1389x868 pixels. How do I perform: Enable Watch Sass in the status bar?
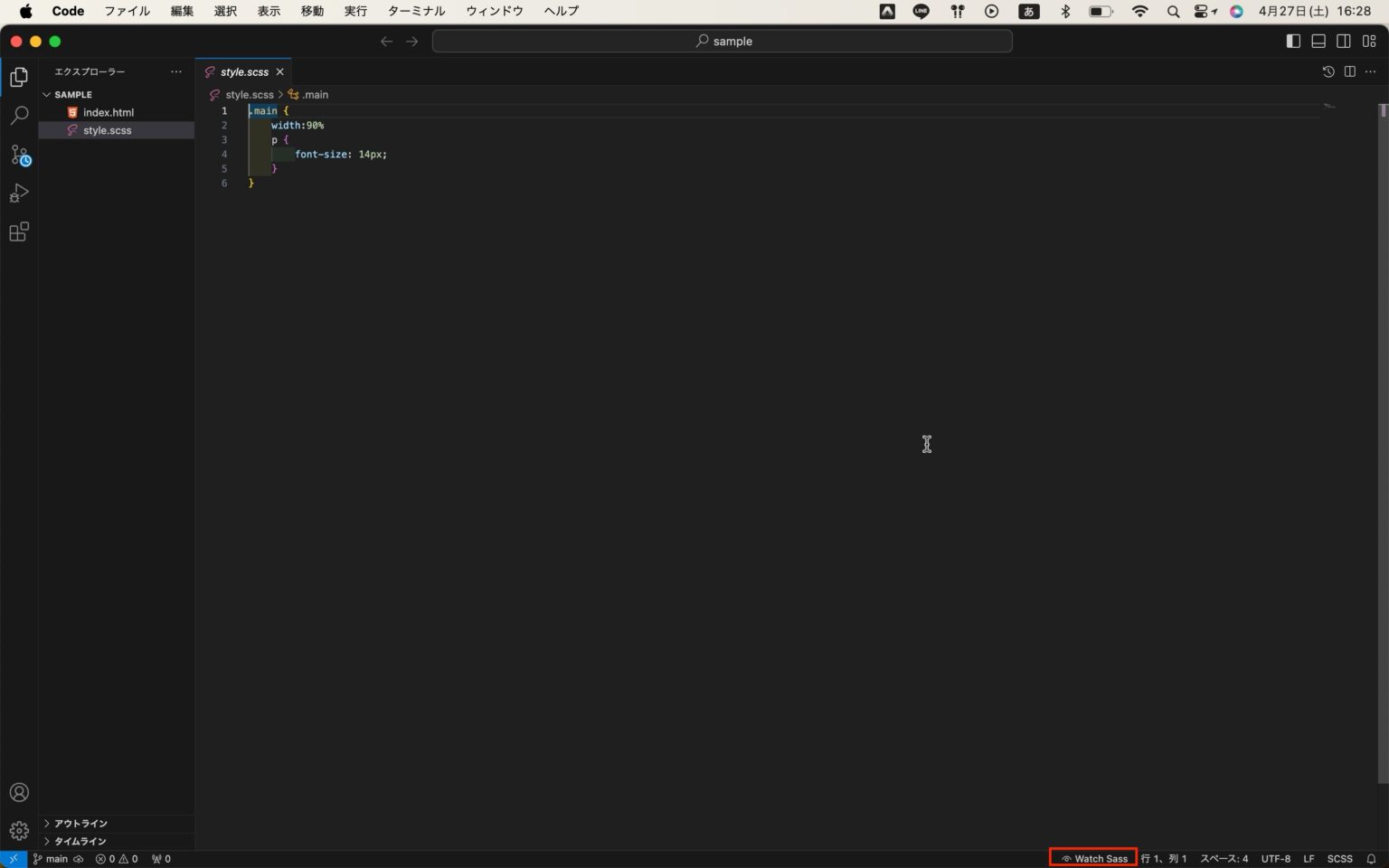coord(1091,858)
